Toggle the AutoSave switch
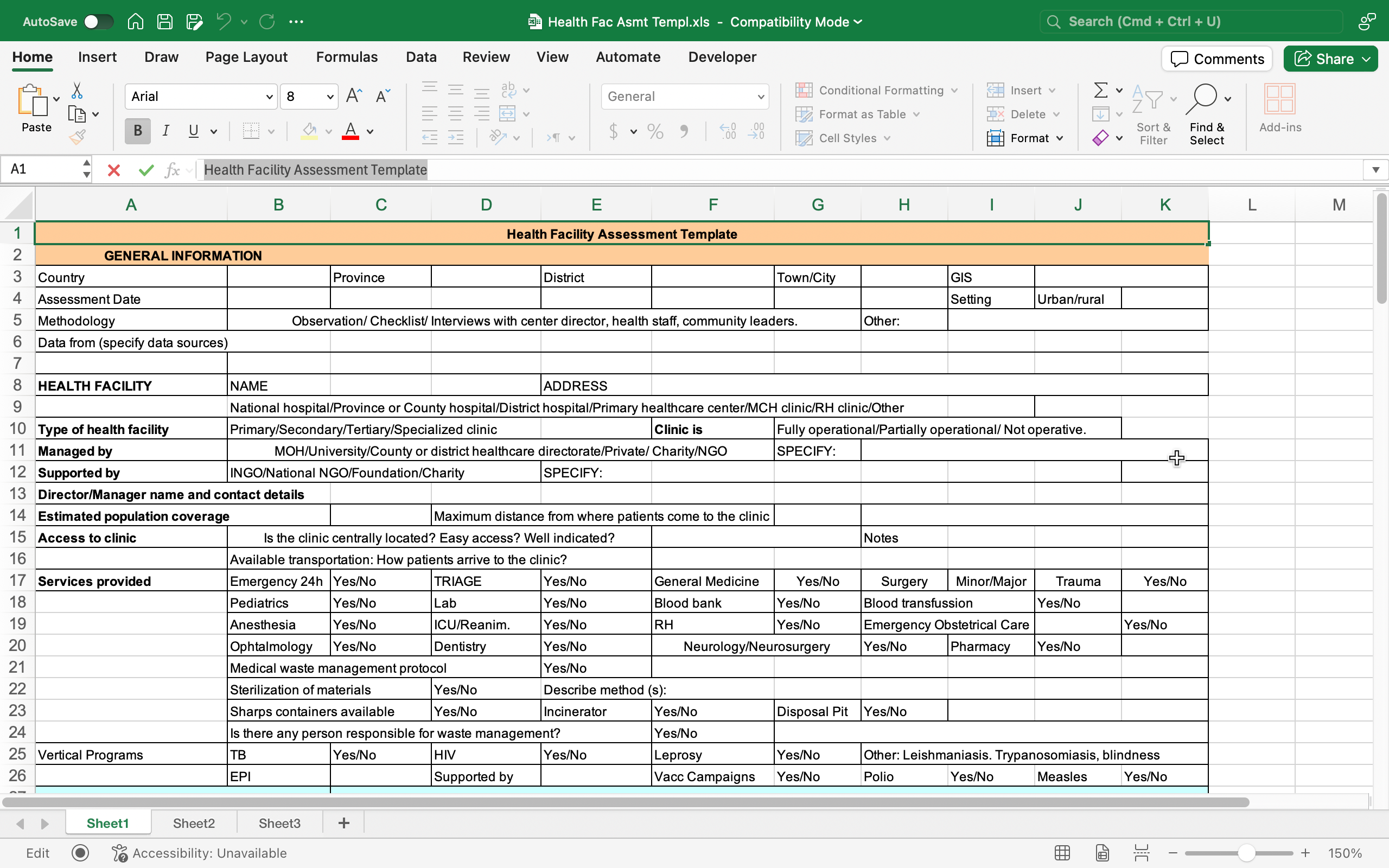Viewport: 1389px width, 868px height. (98, 22)
